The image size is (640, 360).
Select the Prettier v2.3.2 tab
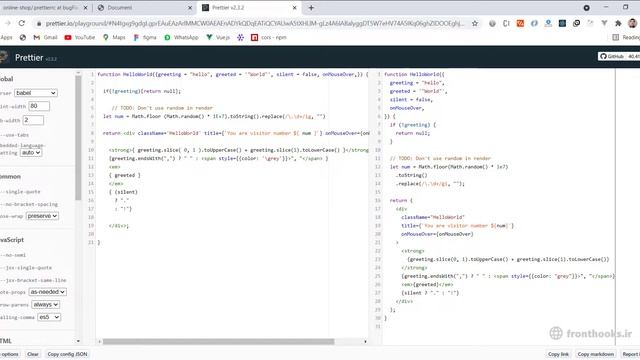[x=249, y=8]
